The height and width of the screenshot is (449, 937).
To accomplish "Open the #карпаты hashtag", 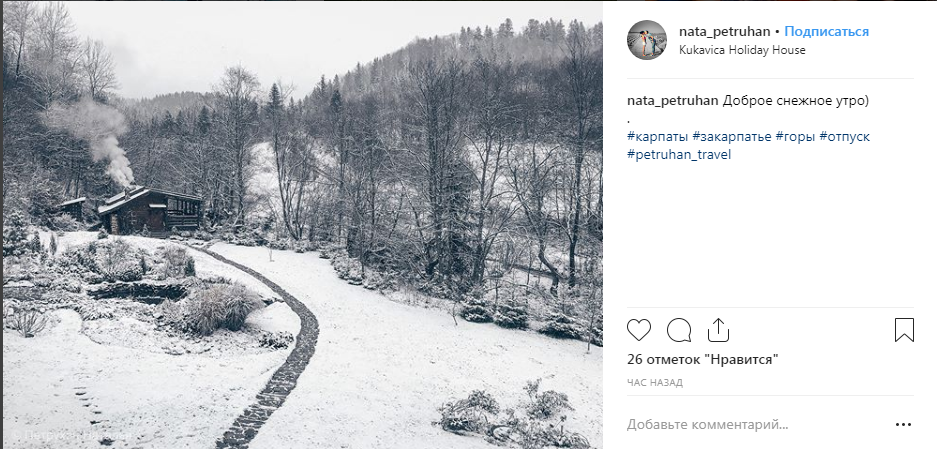I will 657,136.
